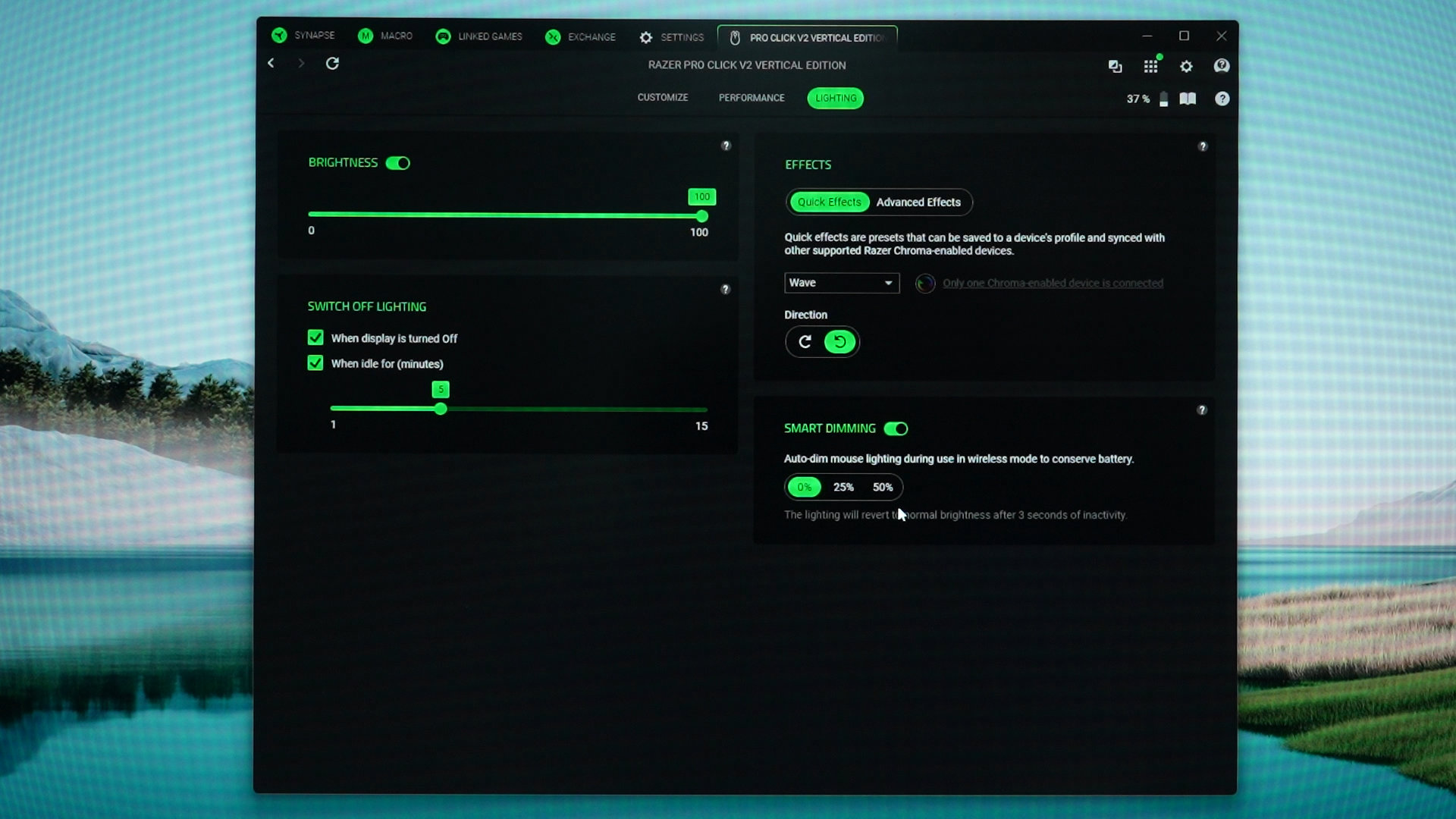Open the display switch icon top right
Screen dimensions: 1456x819
coord(1115,67)
